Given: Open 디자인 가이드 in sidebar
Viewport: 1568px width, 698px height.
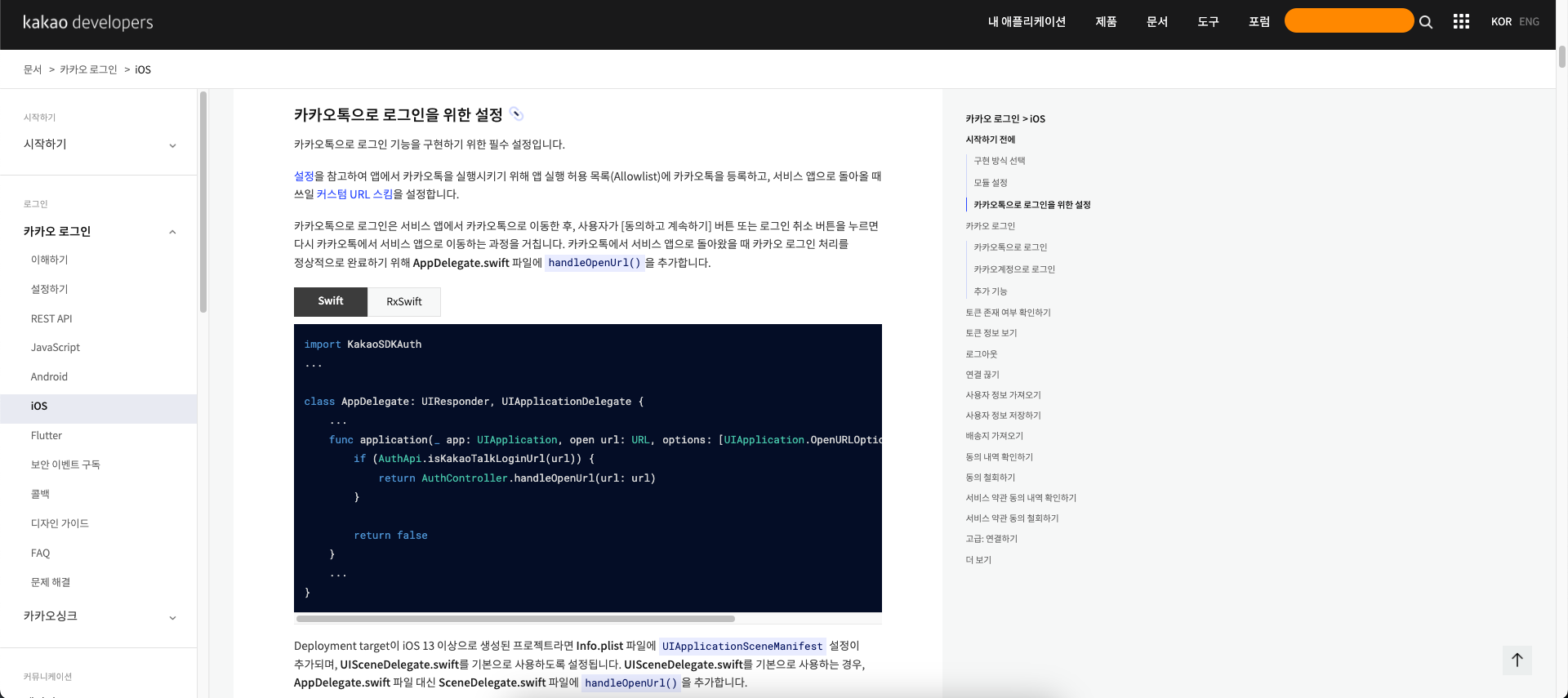Looking at the screenshot, I should point(60,523).
